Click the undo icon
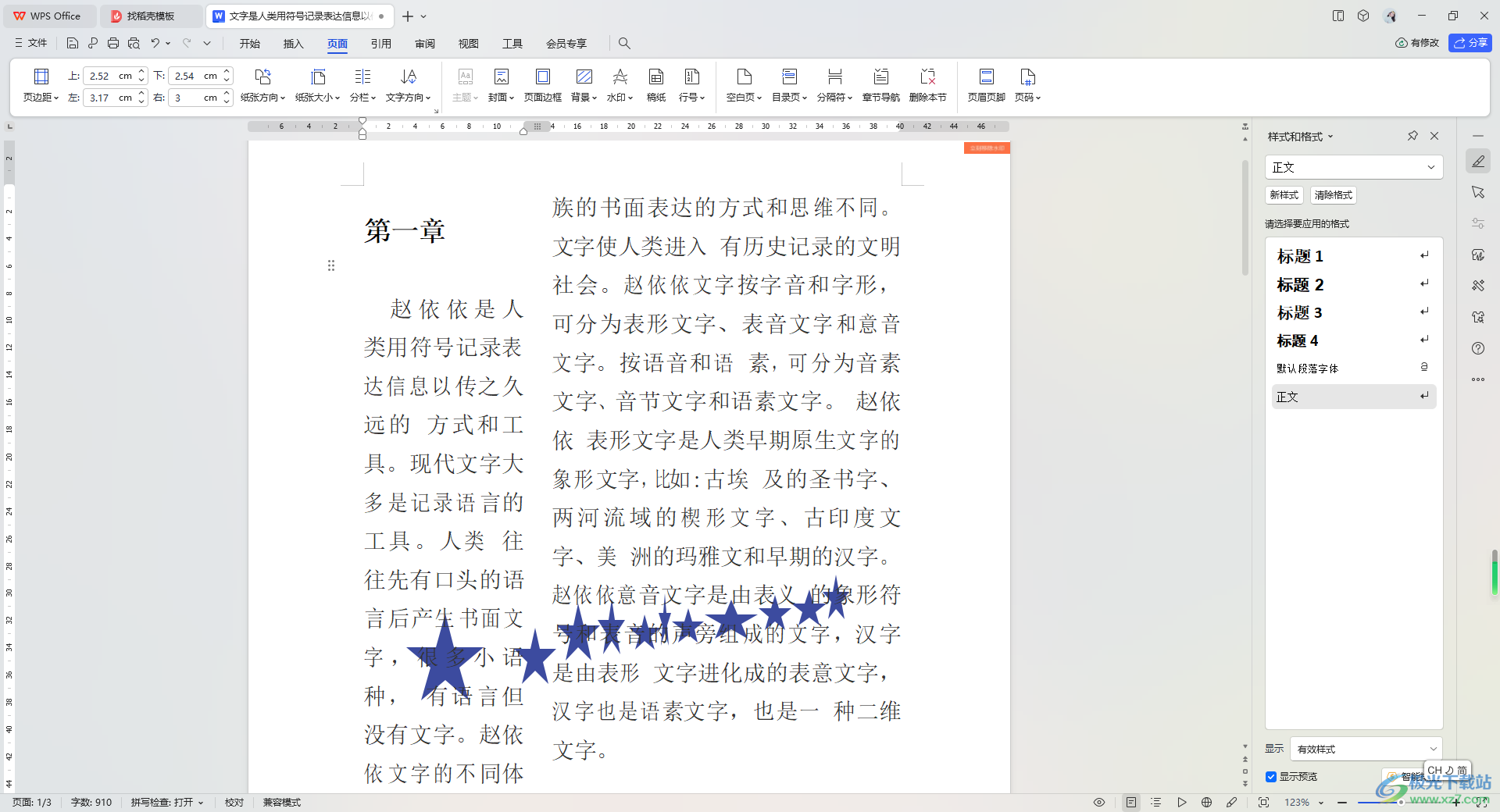 (x=155, y=43)
